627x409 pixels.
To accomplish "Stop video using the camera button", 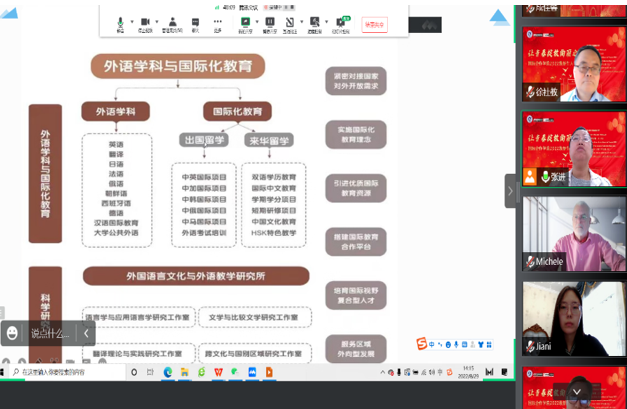I will 145,24.
